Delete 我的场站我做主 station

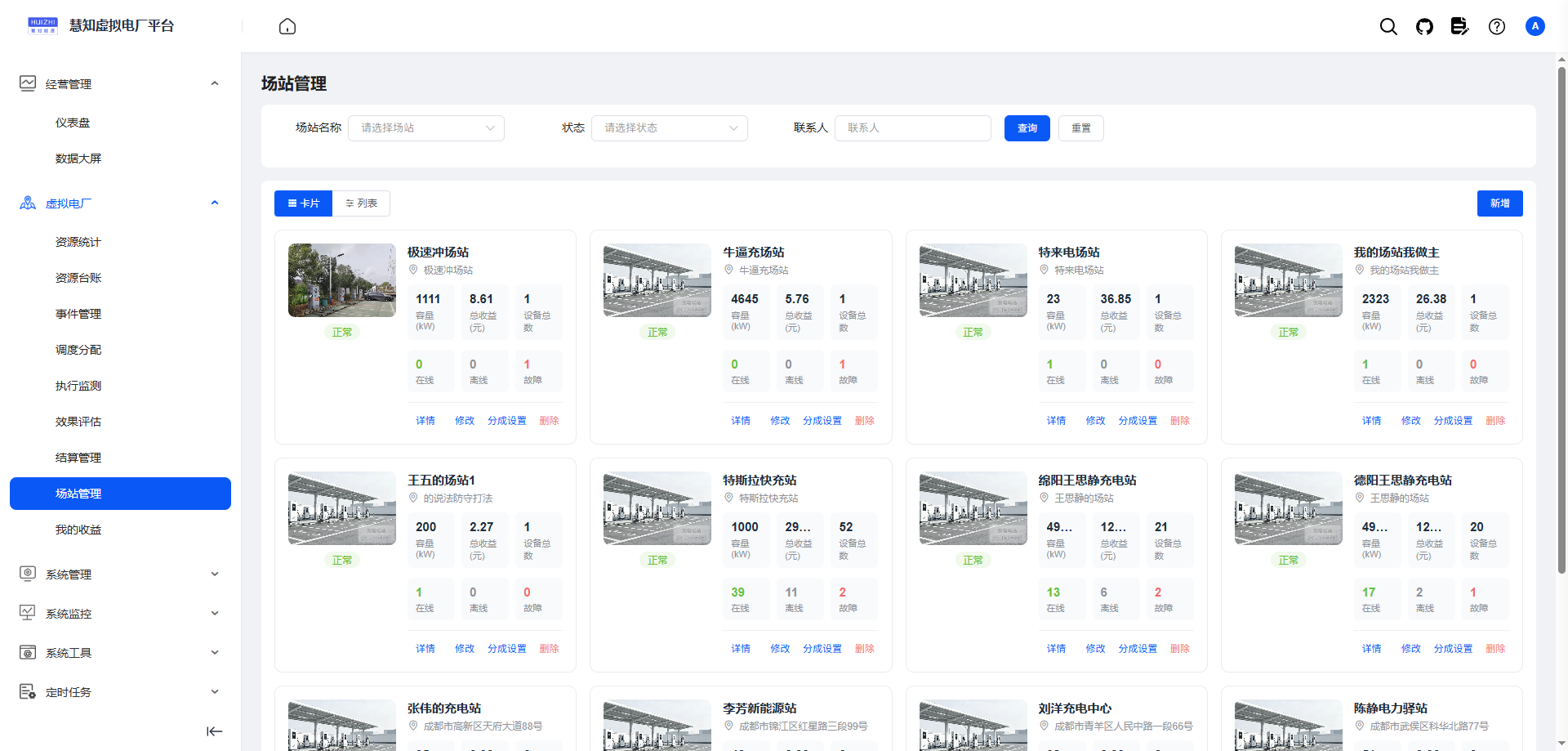(1495, 421)
